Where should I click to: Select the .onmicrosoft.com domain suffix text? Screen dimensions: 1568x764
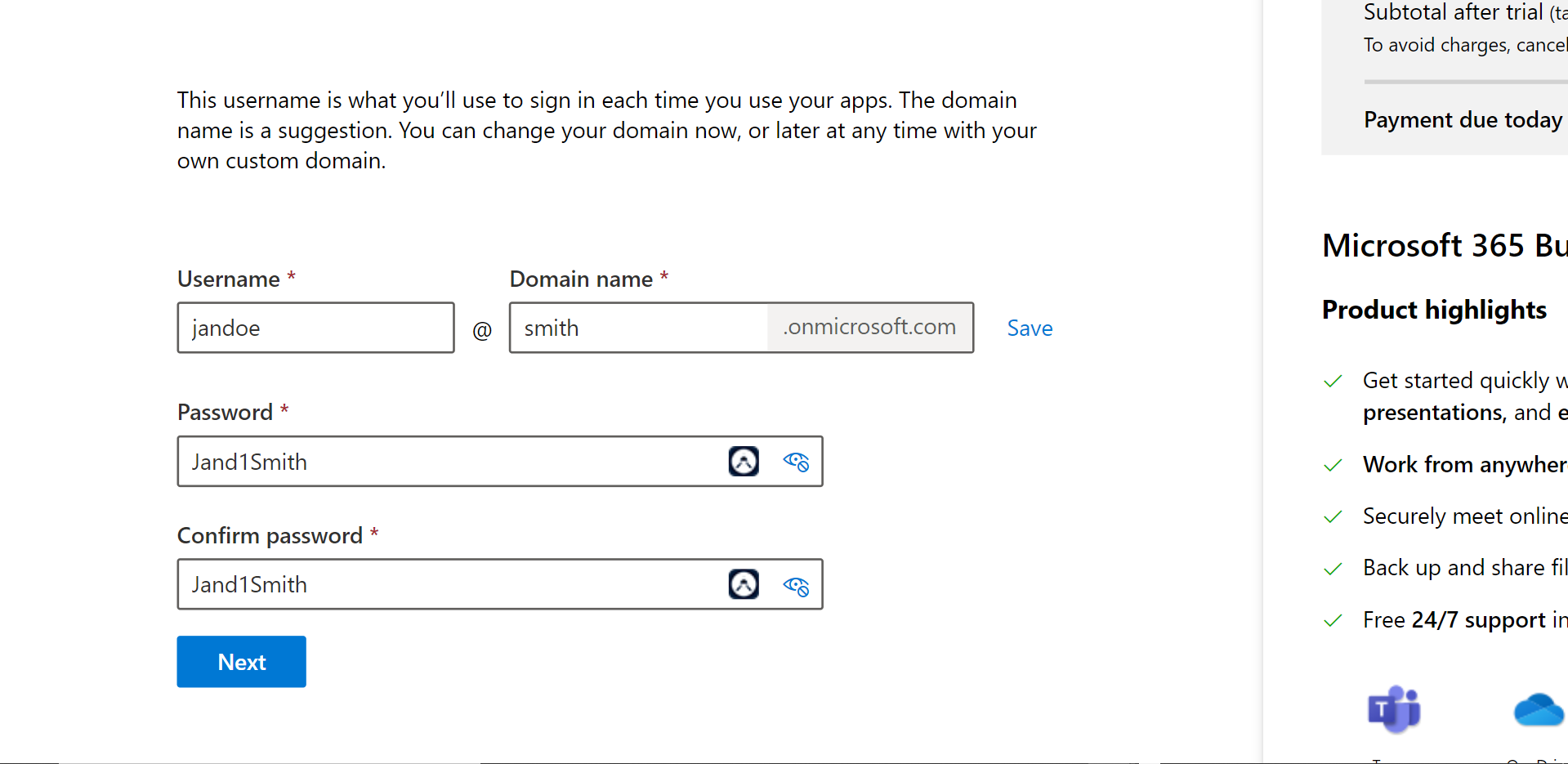click(x=869, y=327)
